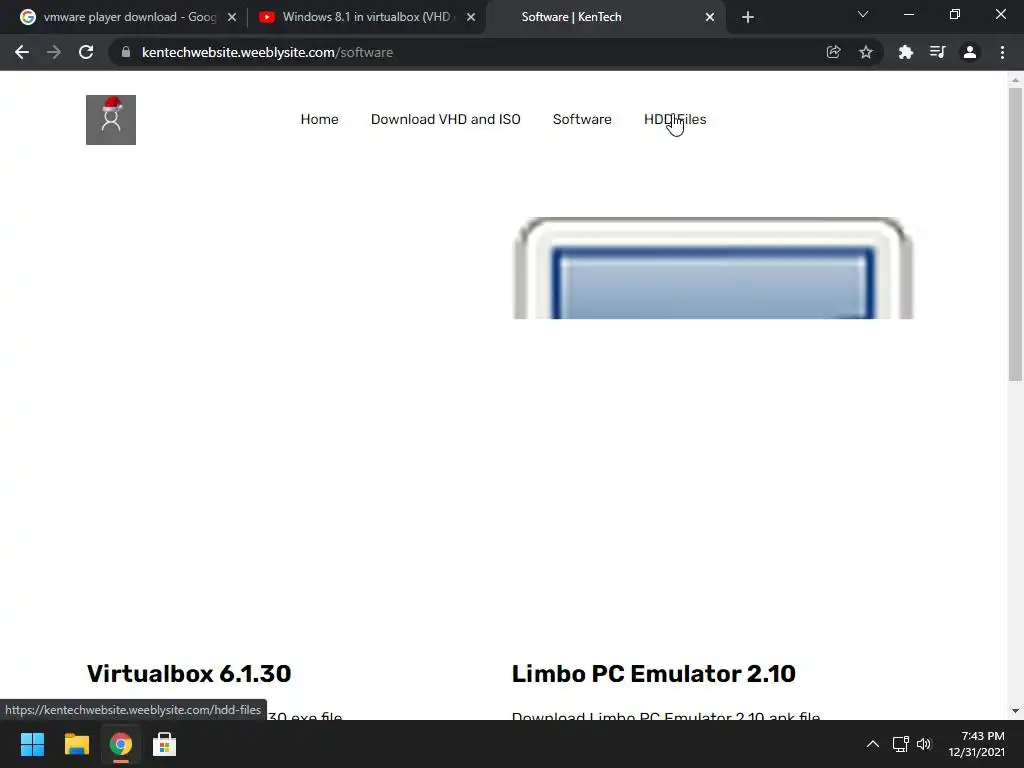Click the scrollbar down arrow
Image resolution: width=1024 pixels, height=768 pixels.
coord(1015,711)
